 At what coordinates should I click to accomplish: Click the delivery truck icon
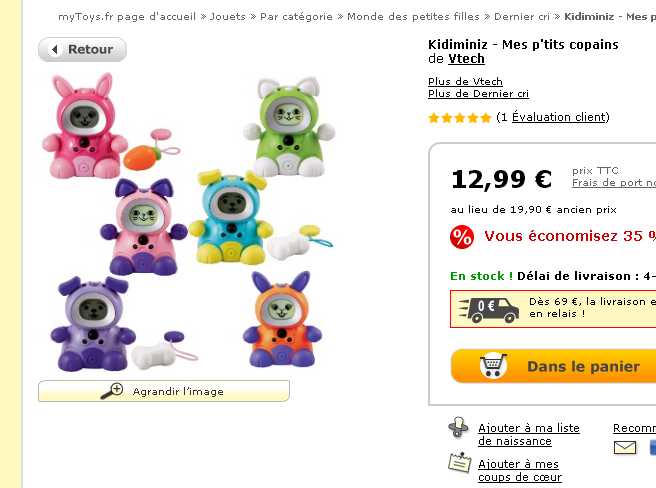(x=488, y=308)
